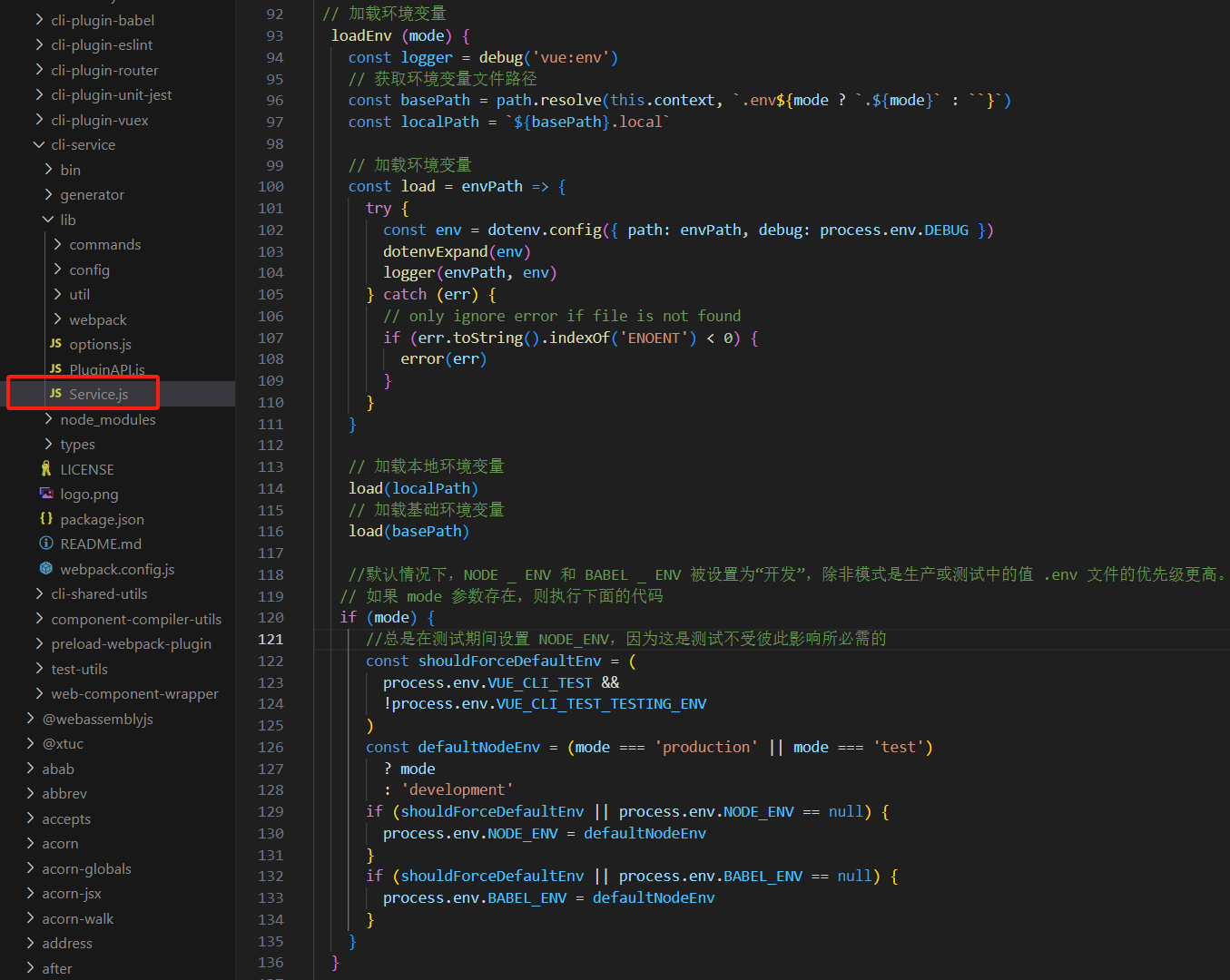Open the cli-plugin-vuex folder

pyautogui.click(x=100, y=120)
